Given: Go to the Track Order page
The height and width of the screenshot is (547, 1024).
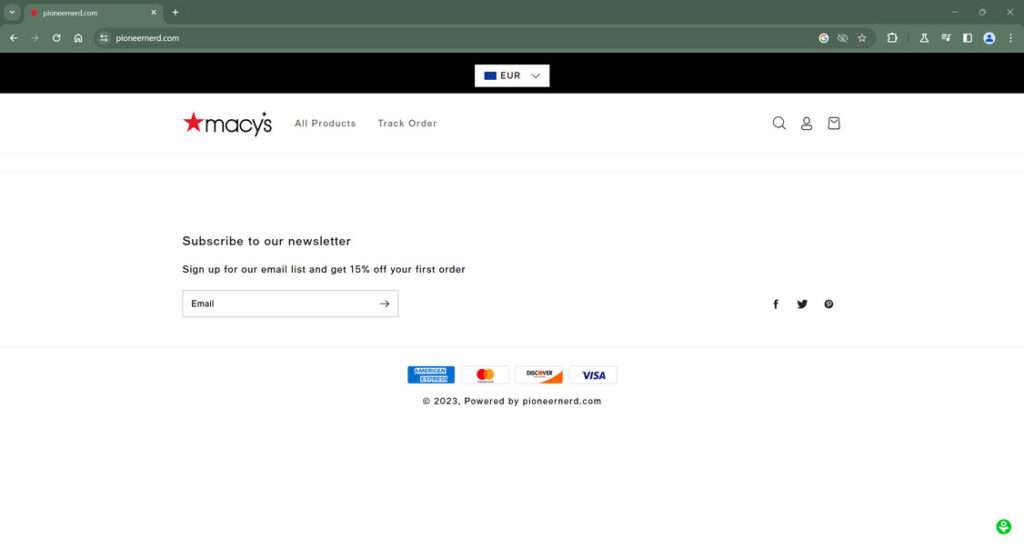Looking at the screenshot, I should (x=408, y=123).
